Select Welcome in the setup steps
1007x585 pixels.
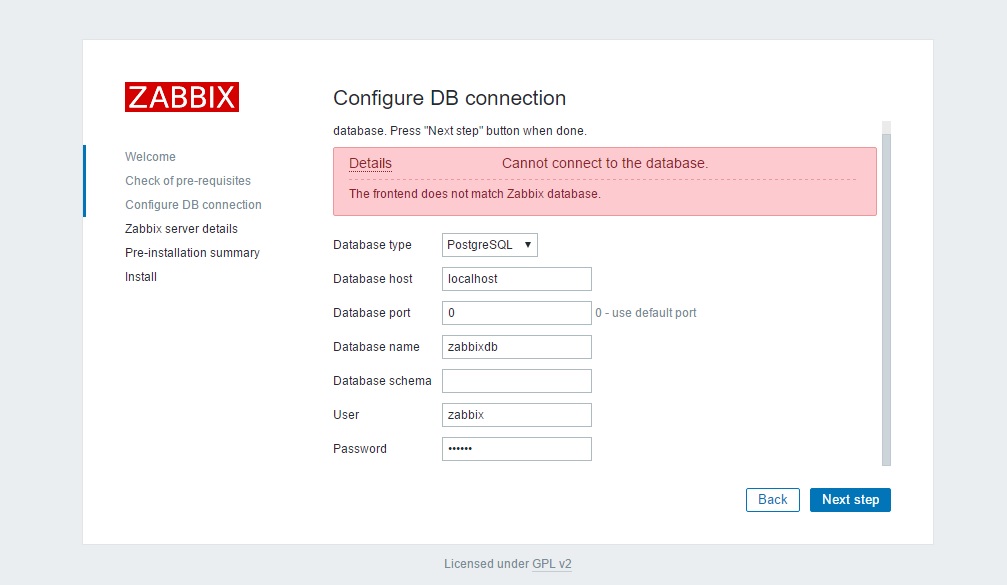tap(150, 157)
